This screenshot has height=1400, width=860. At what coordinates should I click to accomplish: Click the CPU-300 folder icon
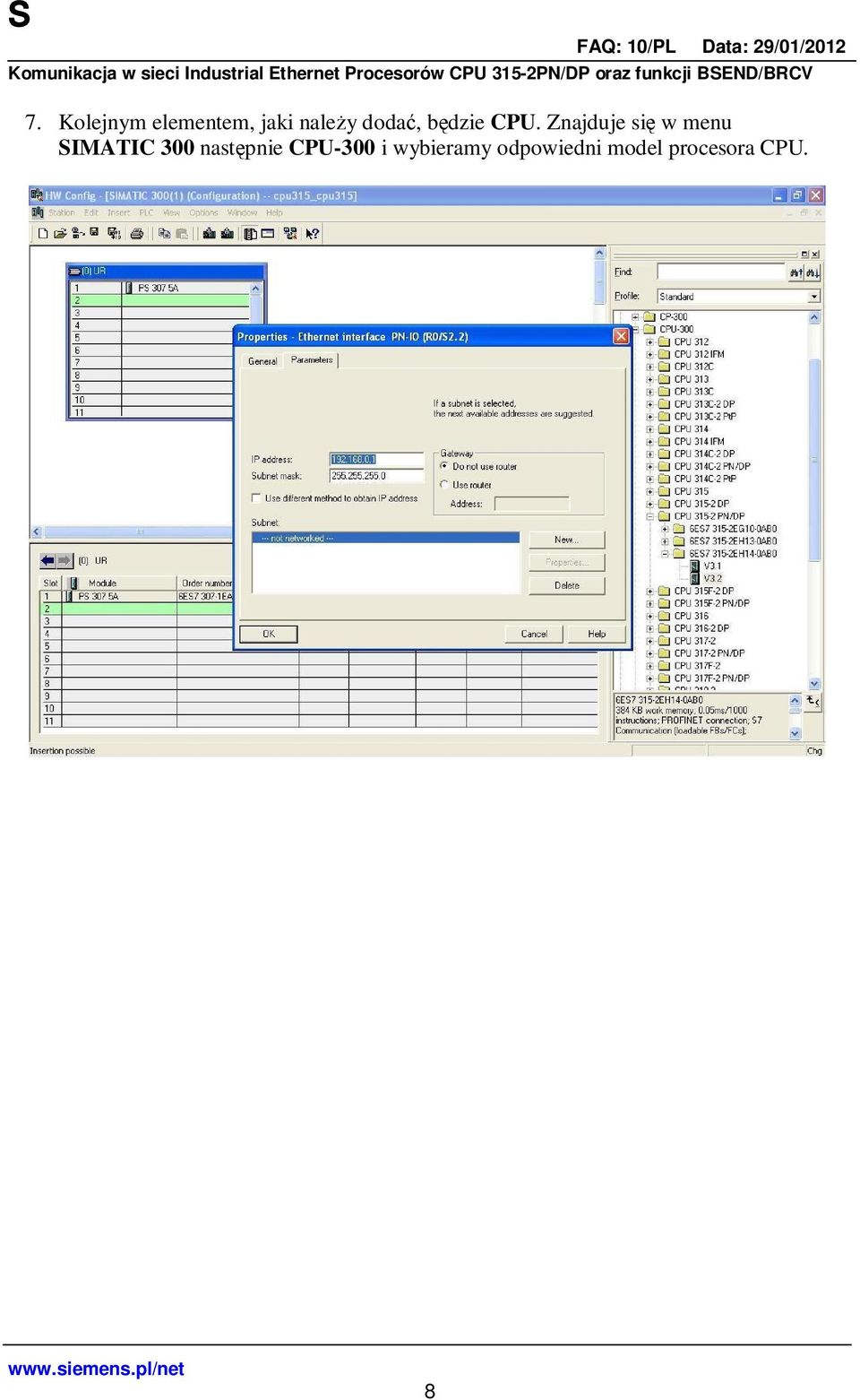[650, 329]
